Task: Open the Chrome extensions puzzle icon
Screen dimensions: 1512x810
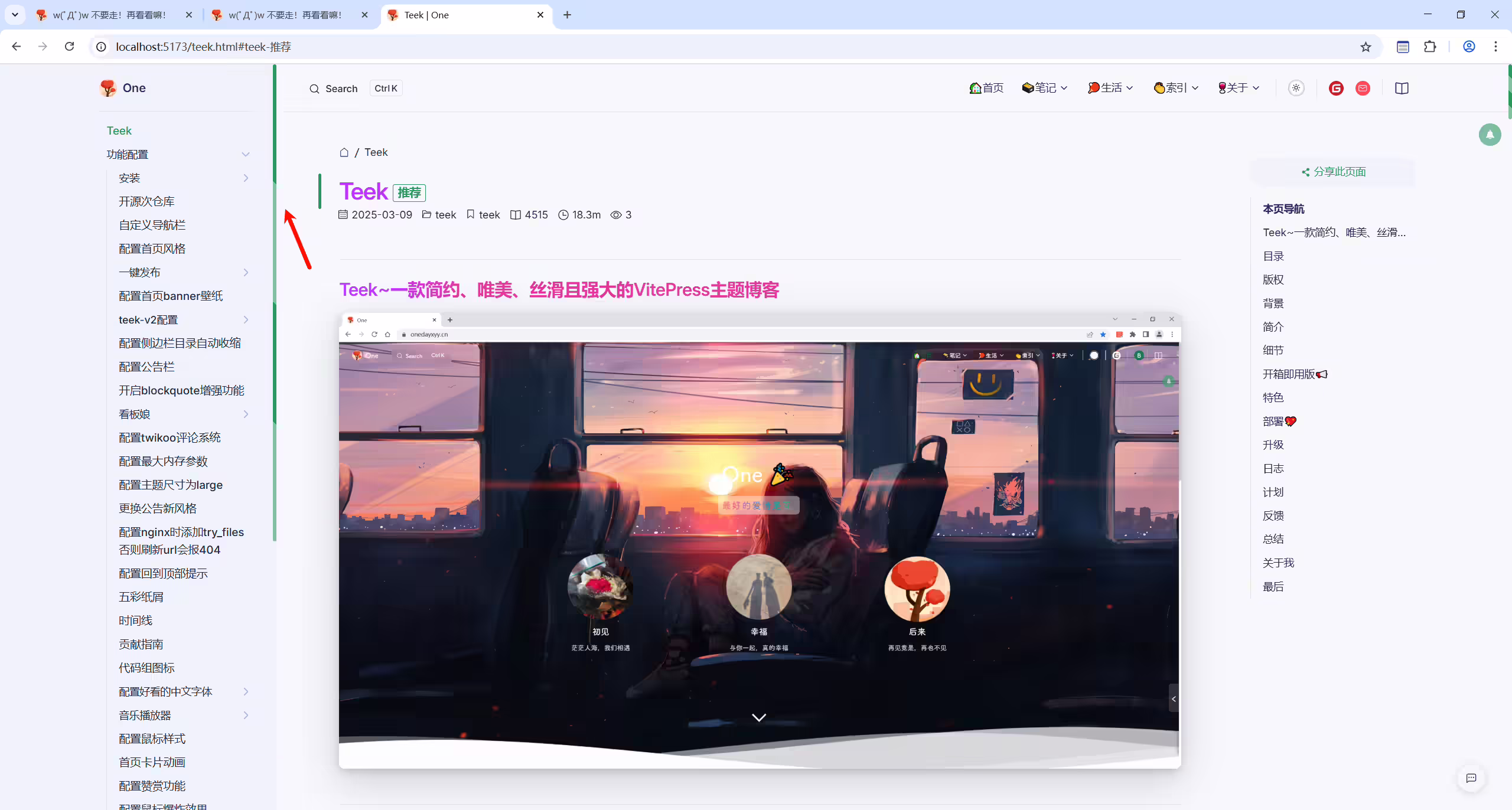Action: (1430, 47)
